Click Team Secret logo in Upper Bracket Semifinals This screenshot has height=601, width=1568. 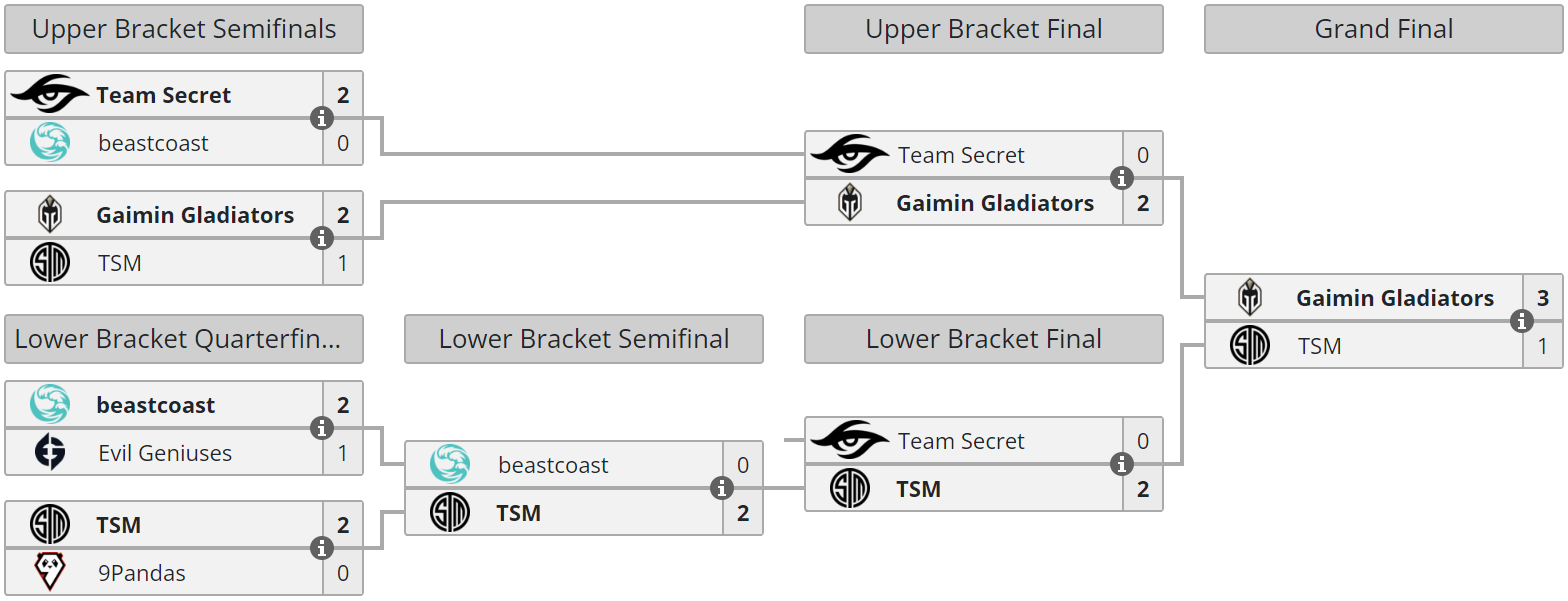[x=50, y=95]
